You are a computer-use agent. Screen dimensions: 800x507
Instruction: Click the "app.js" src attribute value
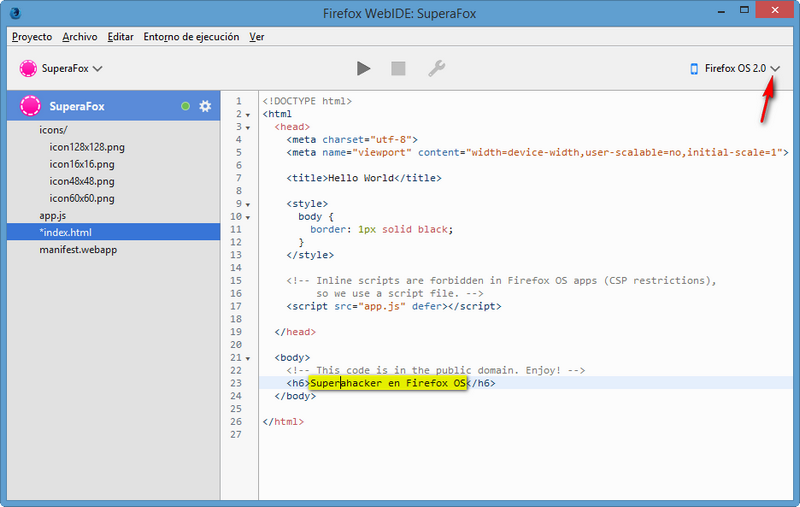[x=382, y=306]
